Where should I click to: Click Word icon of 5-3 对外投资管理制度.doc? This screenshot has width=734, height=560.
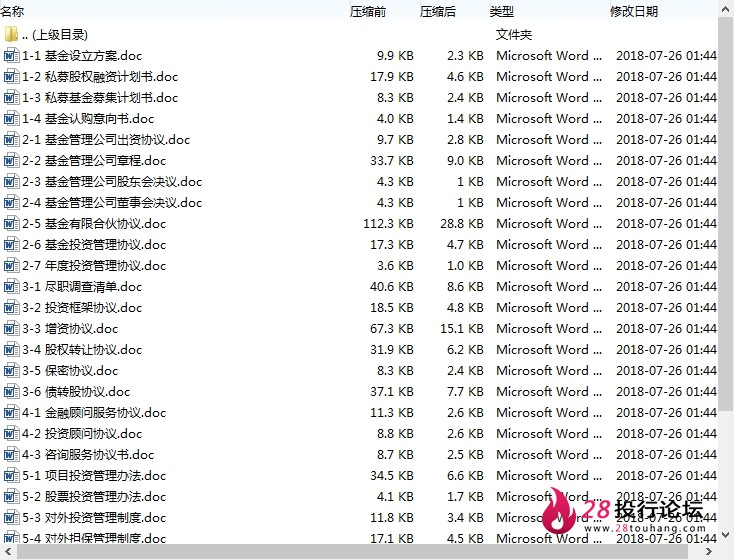click(11, 517)
